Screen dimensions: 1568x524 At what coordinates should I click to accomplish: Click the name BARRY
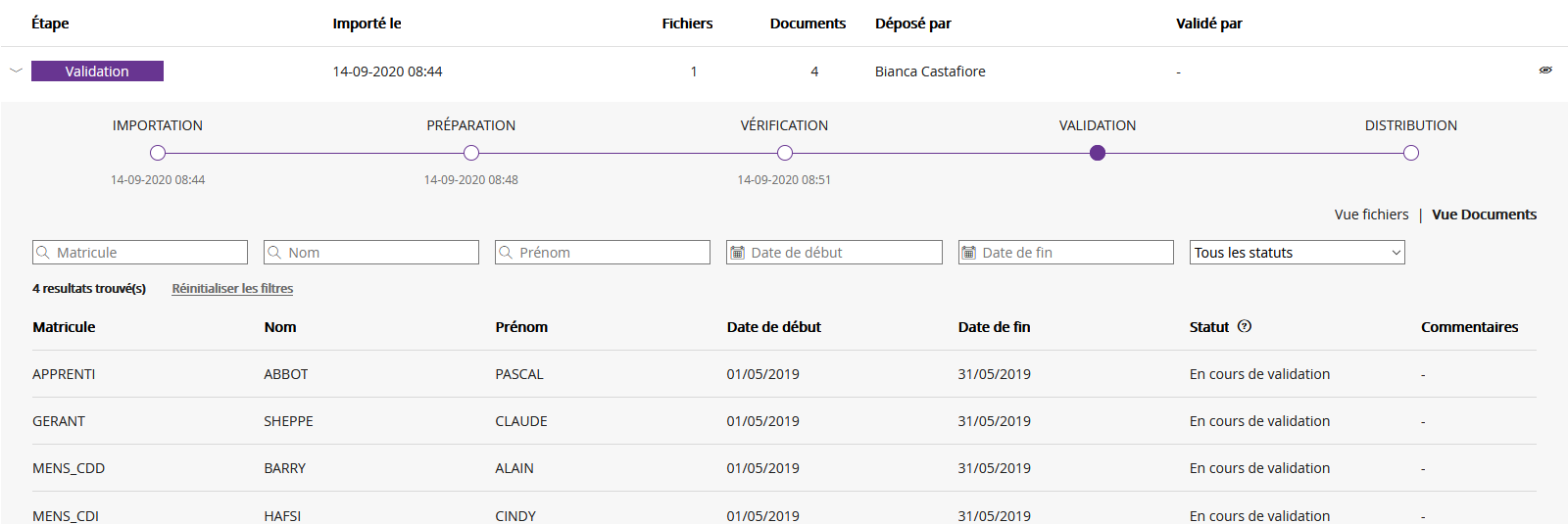pyautogui.click(x=285, y=468)
